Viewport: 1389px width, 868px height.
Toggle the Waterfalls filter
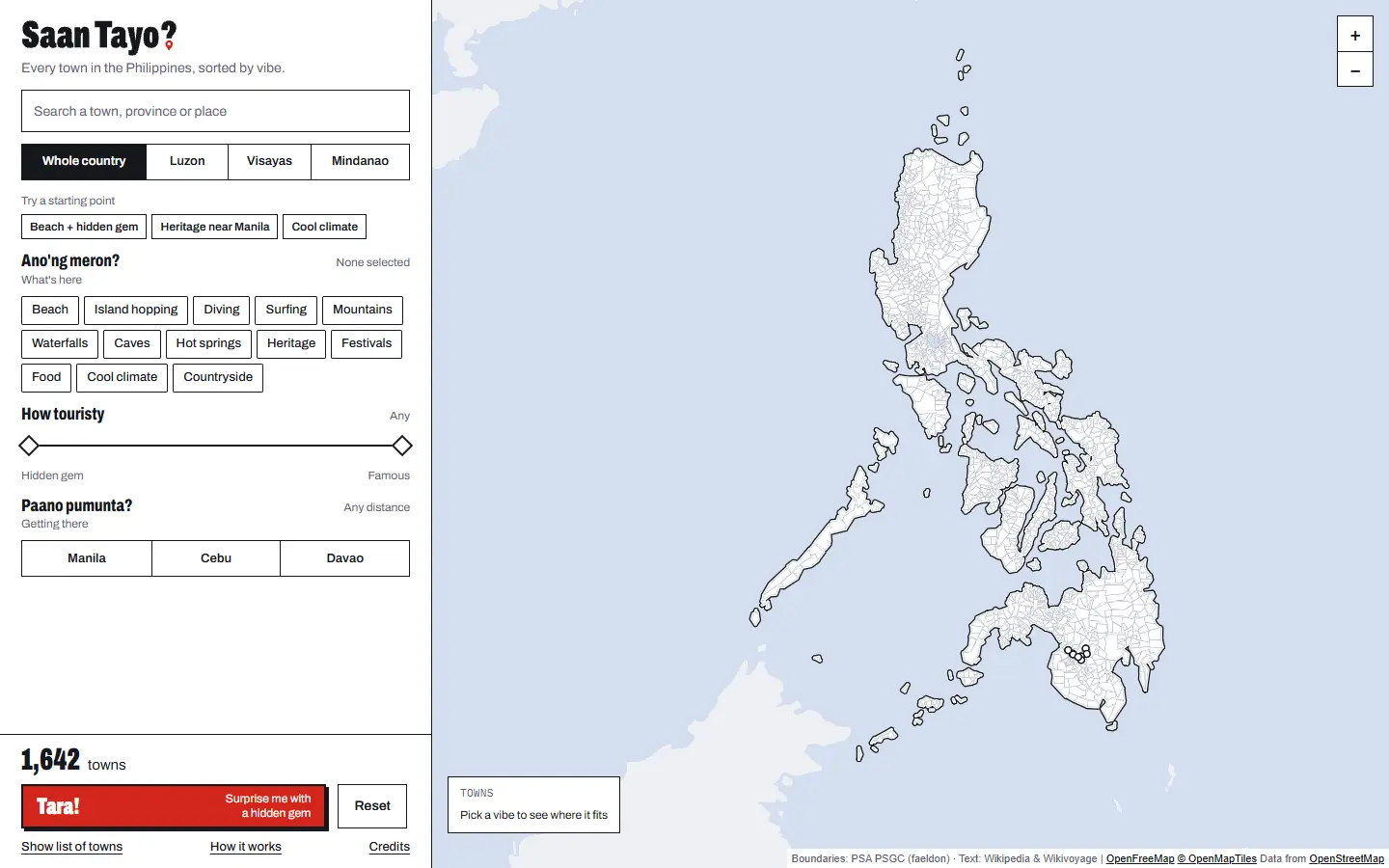pyautogui.click(x=60, y=343)
